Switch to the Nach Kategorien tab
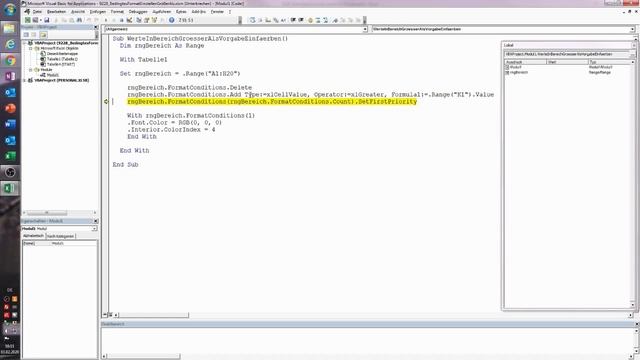Image resolution: width=640 pixels, height=360 pixels. tap(60, 236)
